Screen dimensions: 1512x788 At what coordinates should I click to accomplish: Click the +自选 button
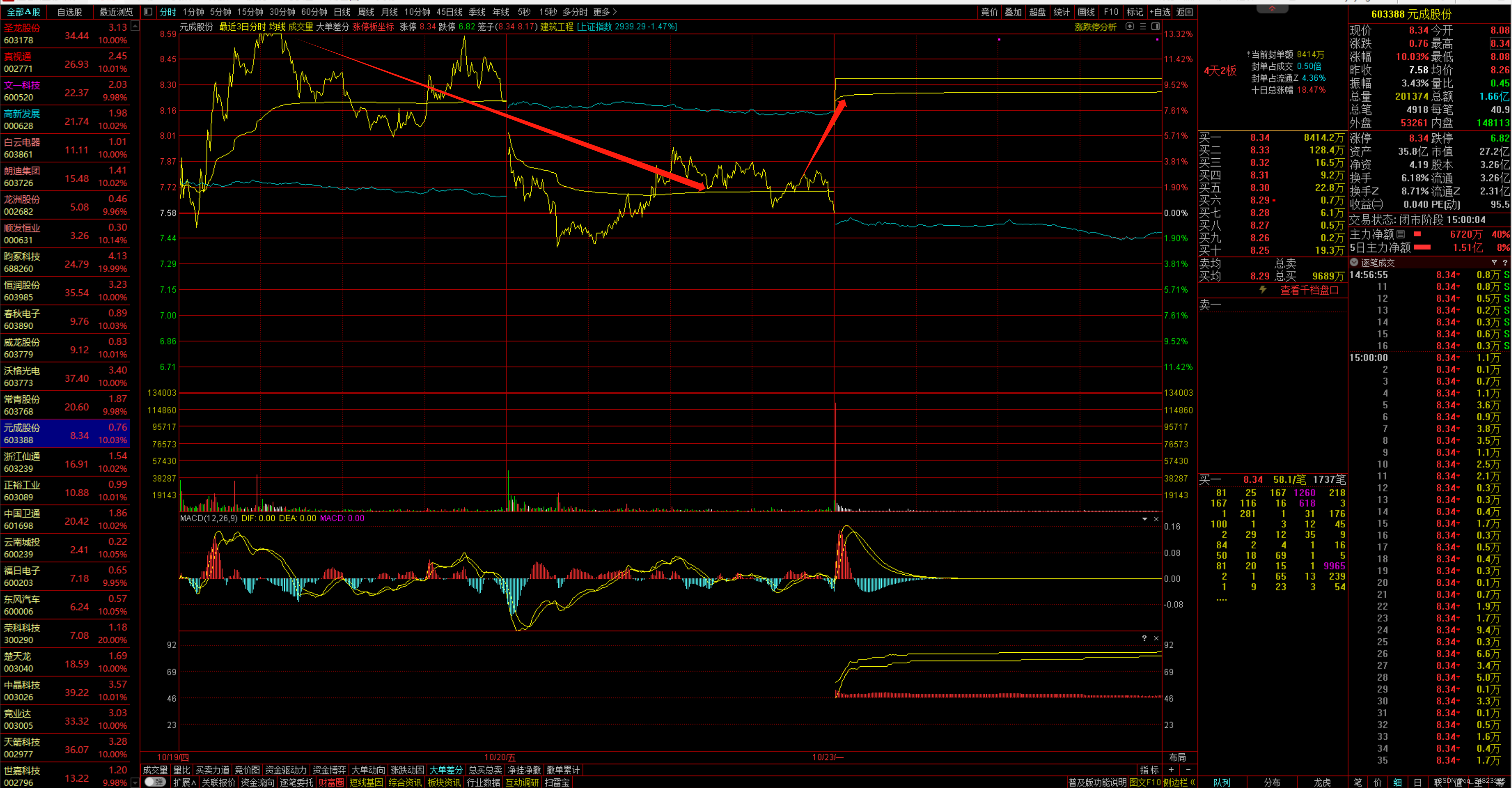point(1159,12)
